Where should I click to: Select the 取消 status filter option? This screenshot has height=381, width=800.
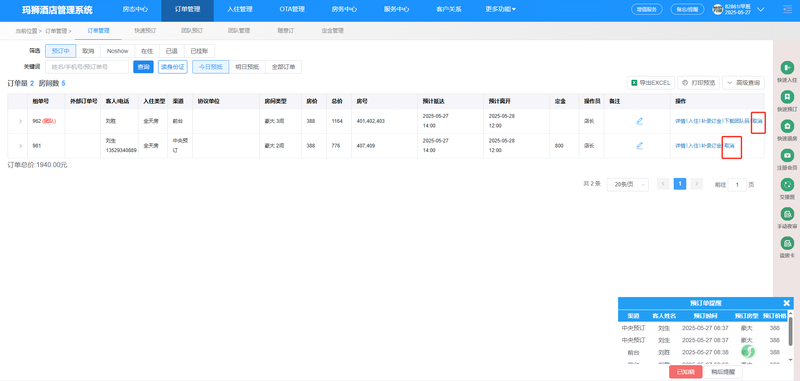point(88,51)
